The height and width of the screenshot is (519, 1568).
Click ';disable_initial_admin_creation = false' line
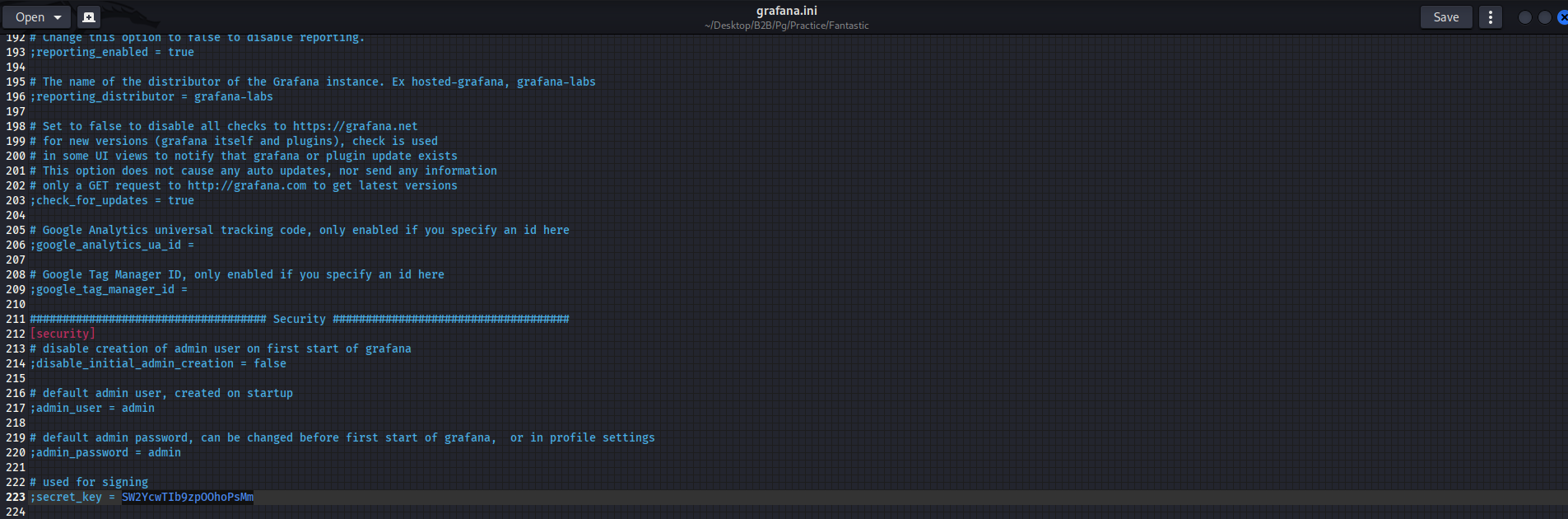pyautogui.click(x=158, y=363)
